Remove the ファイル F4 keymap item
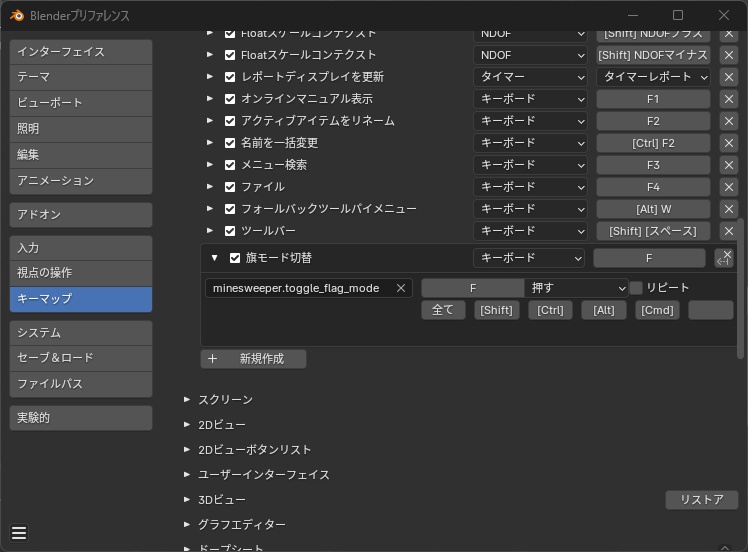This screenshot has width=748, height=552. 728,187
